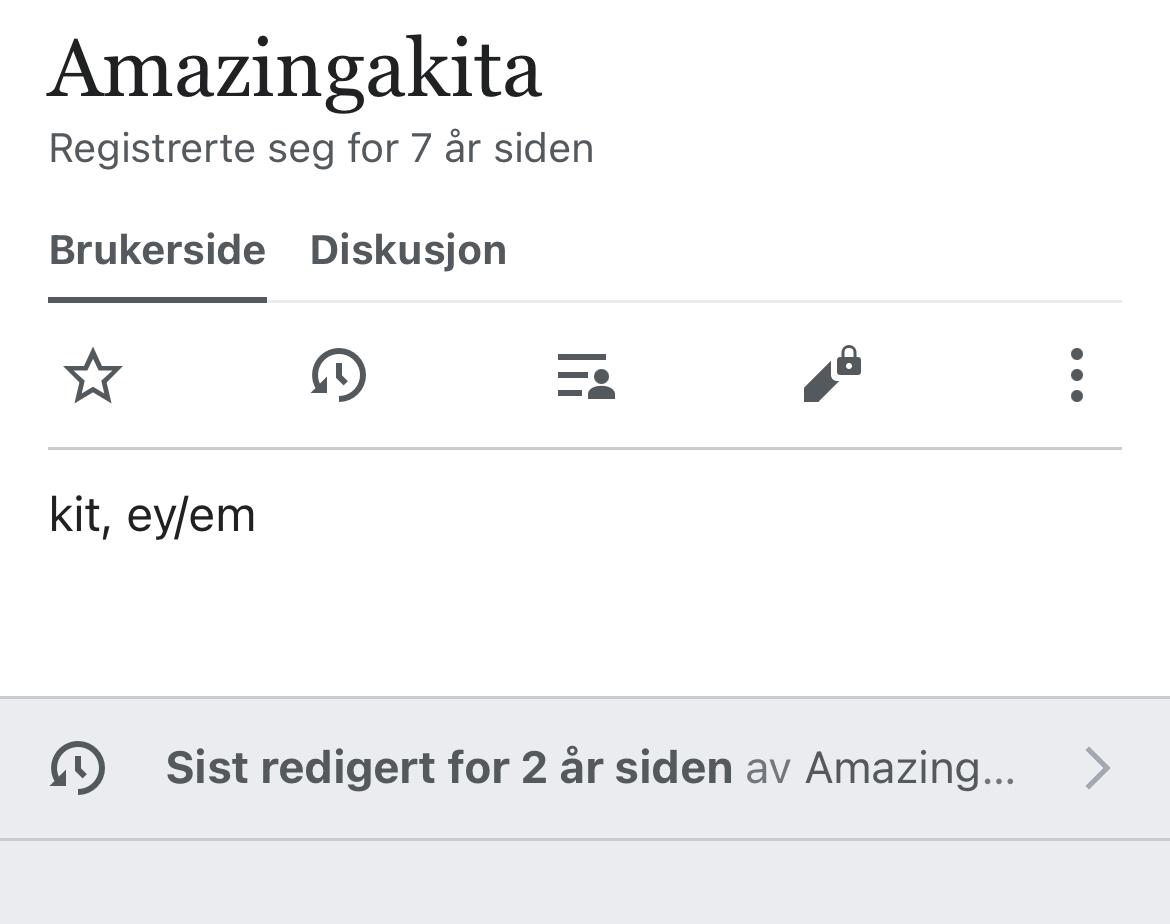Screen dimensions: 1170x924
Task: Click history icon beside 'Sist redigert'
Action: 78,768
